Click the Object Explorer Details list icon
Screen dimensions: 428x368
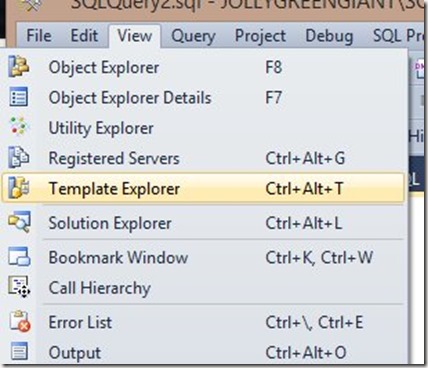[x=18, y=97]
